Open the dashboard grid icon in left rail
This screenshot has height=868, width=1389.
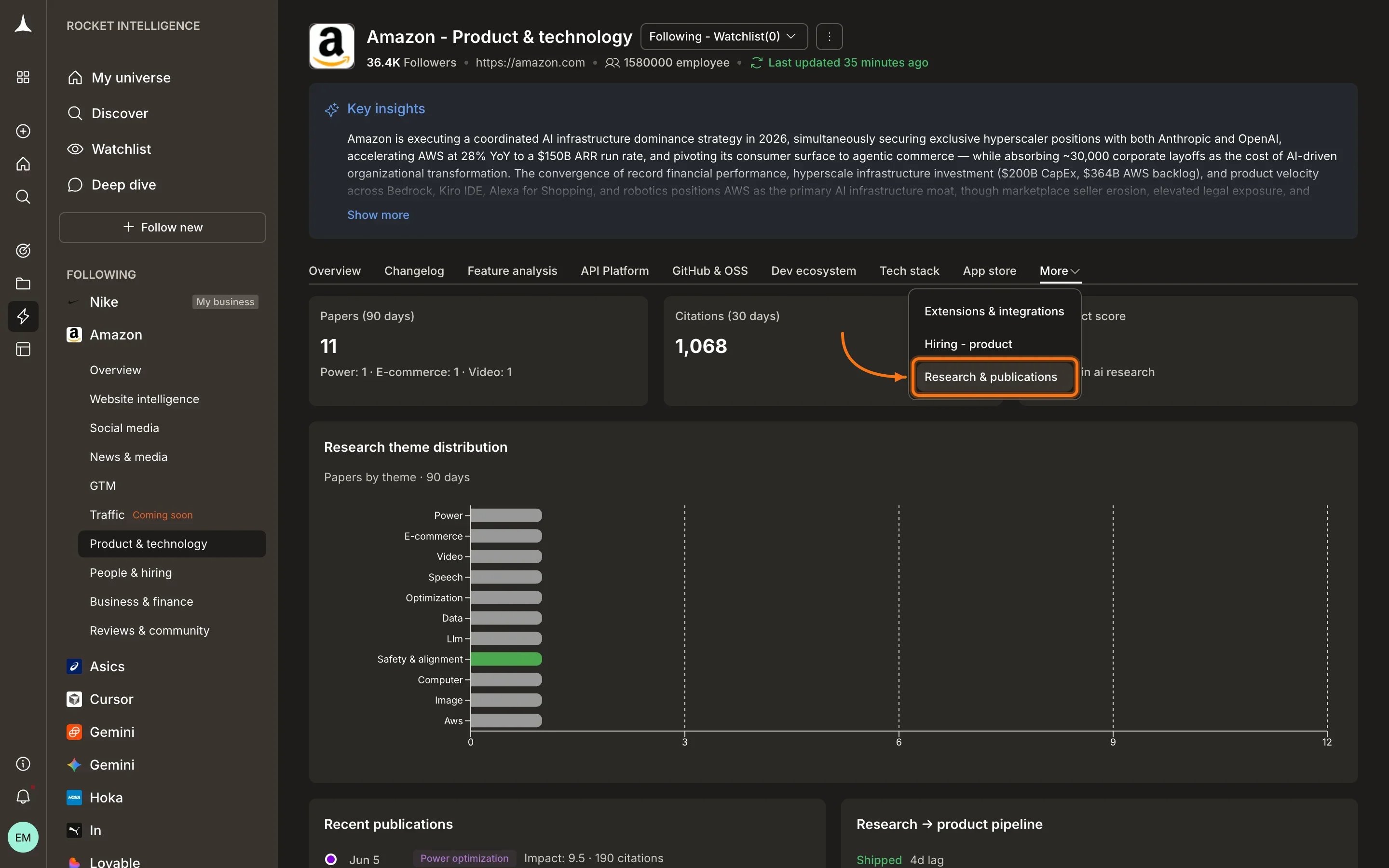pos(23,78)
